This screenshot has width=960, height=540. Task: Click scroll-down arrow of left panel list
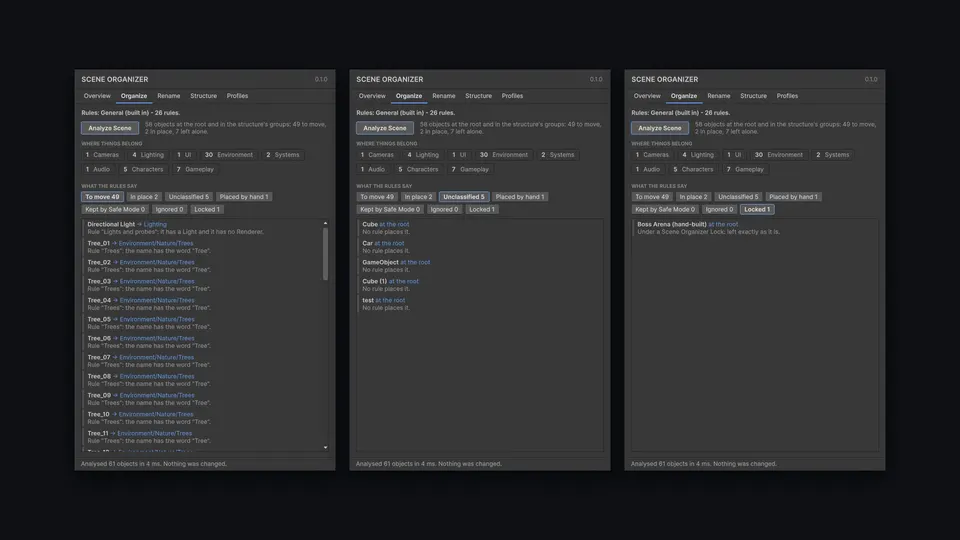point(325,448)
